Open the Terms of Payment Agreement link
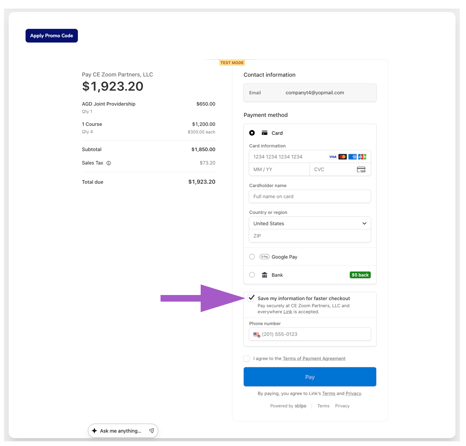Image resolution: width=466 pixels, height=446 pixels. coord(314,359)
